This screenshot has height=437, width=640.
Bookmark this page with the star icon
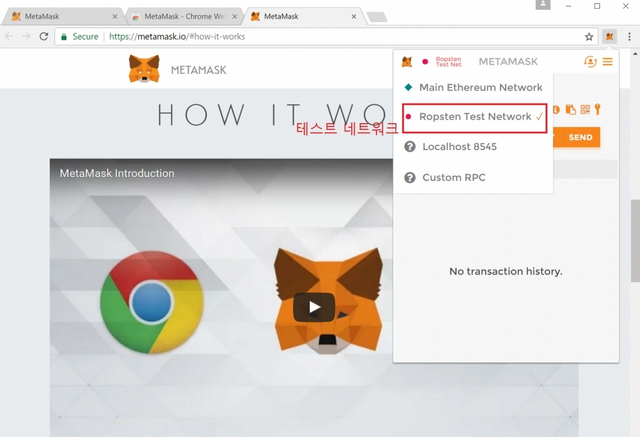(x=589, y=37)
